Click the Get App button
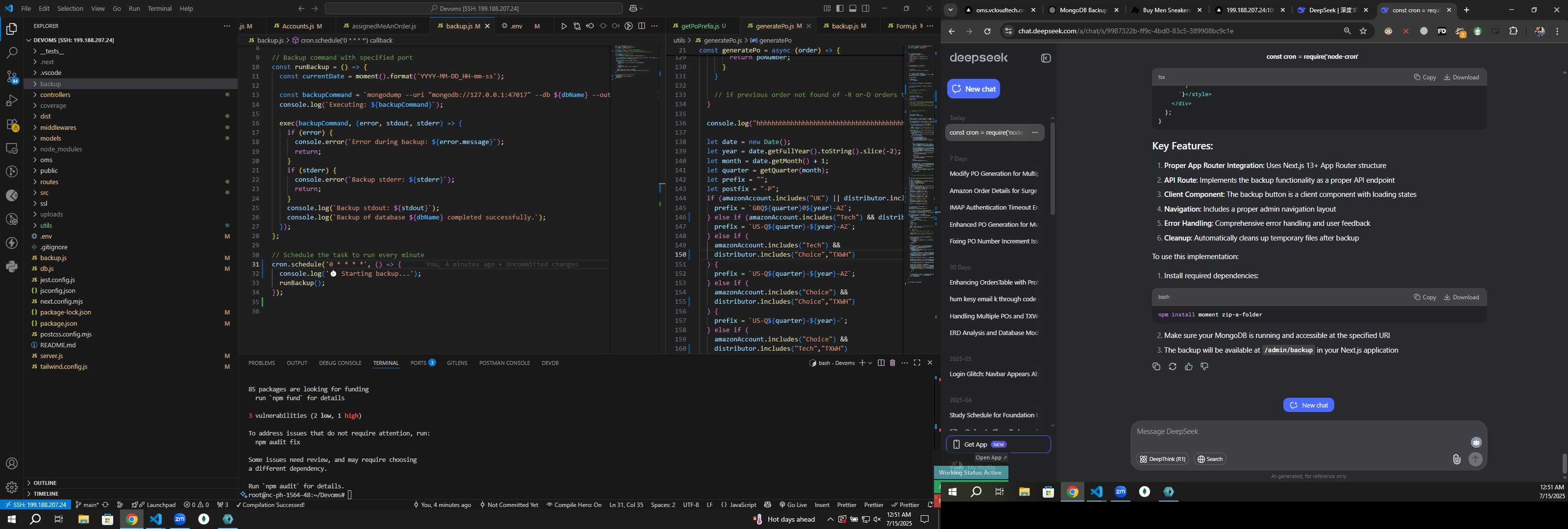This screenshot has height=529, width=1568. tap(998, 444)
